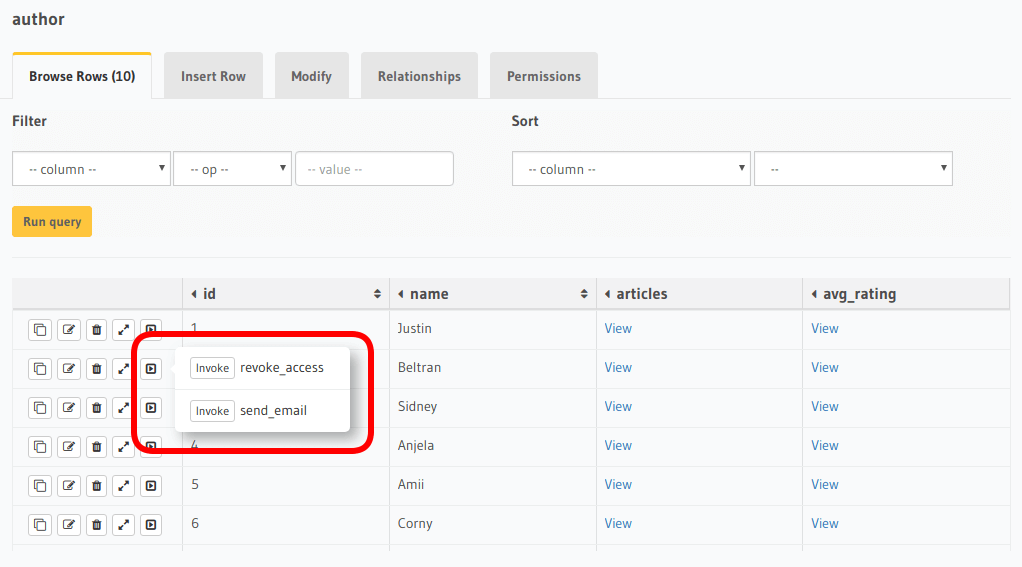Open the filter column dropdown
Screen dimensions: 1022x567
point(91,169)
